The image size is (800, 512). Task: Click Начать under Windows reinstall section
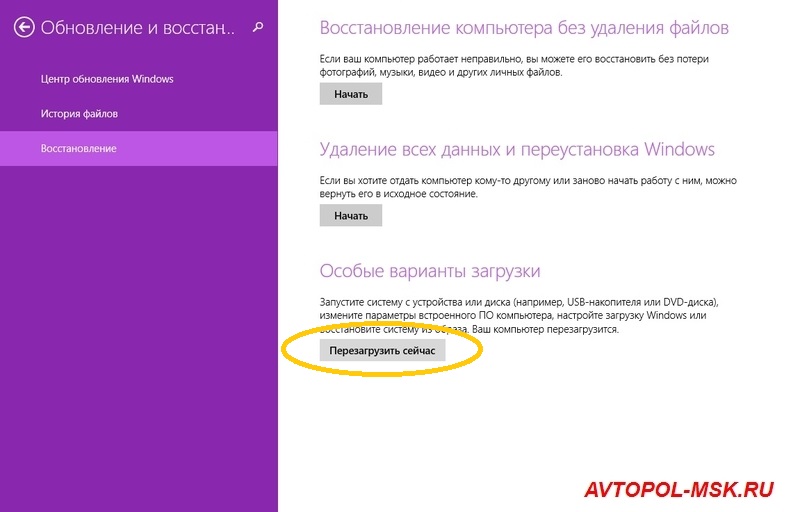pyautogui.click(x=351, y=216)
